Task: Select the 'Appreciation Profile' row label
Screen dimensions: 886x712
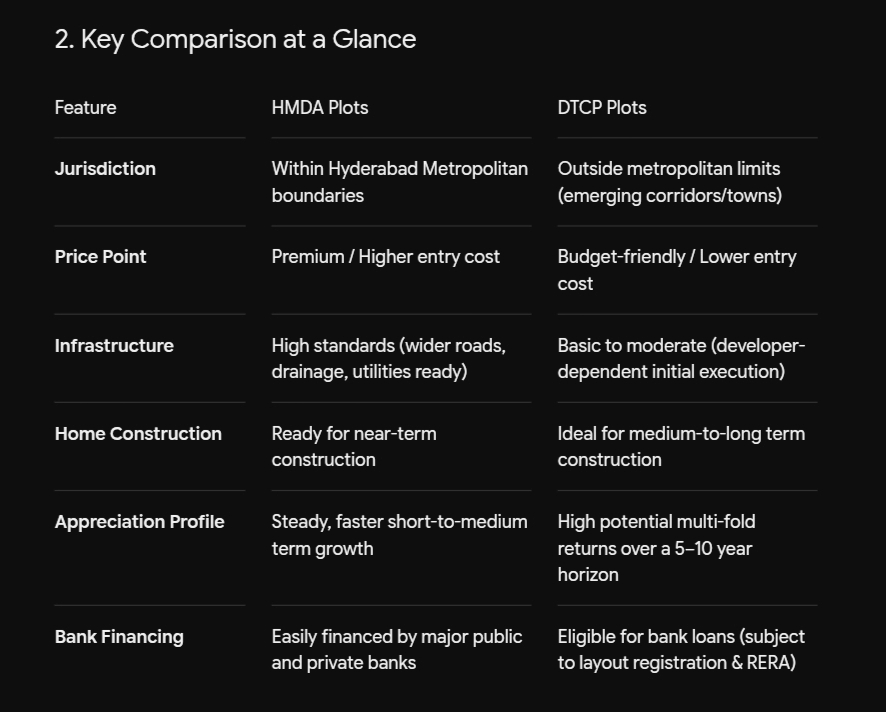Action: coord(140,522)
